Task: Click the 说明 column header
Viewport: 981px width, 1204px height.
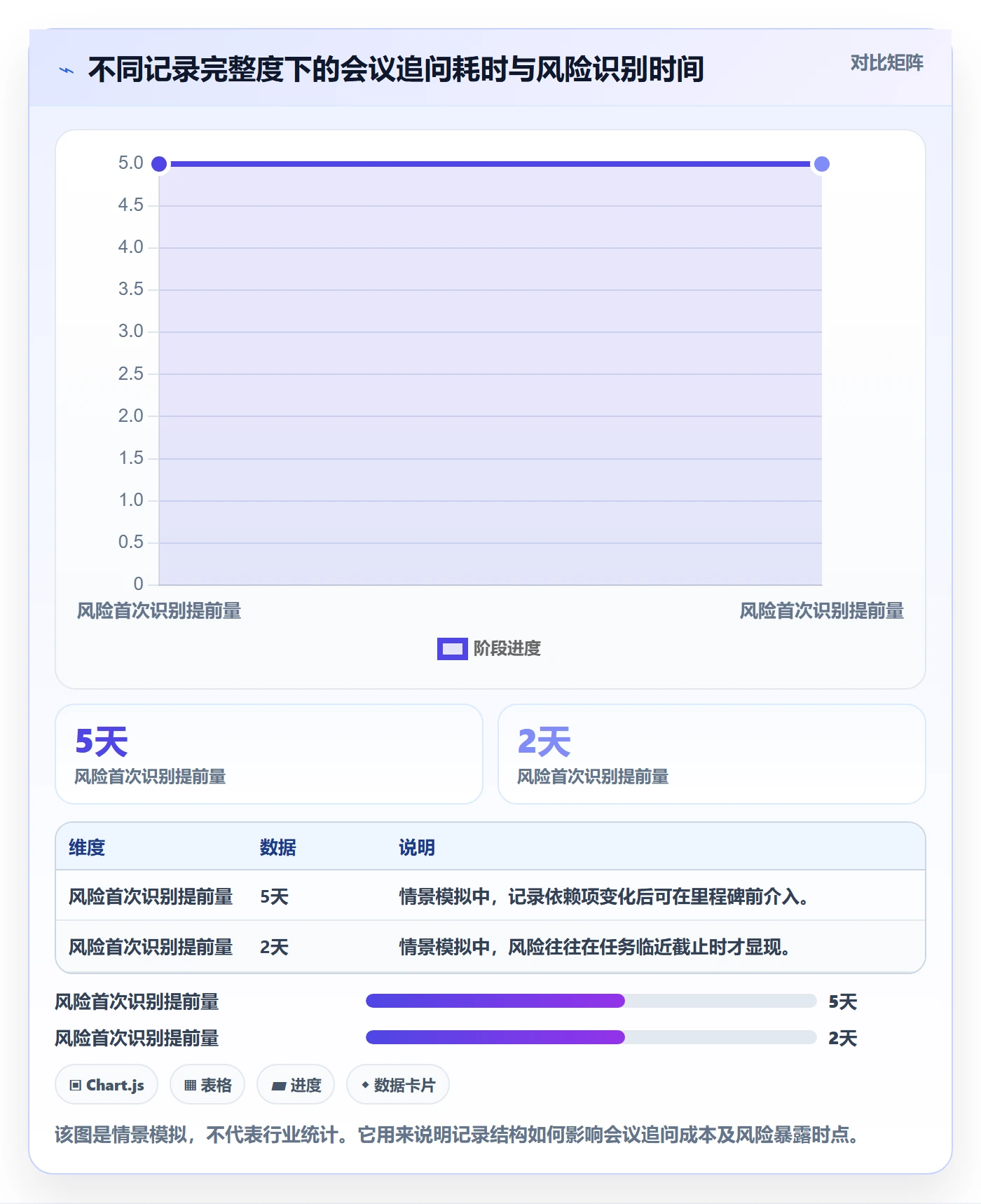Action: [417, 847]
